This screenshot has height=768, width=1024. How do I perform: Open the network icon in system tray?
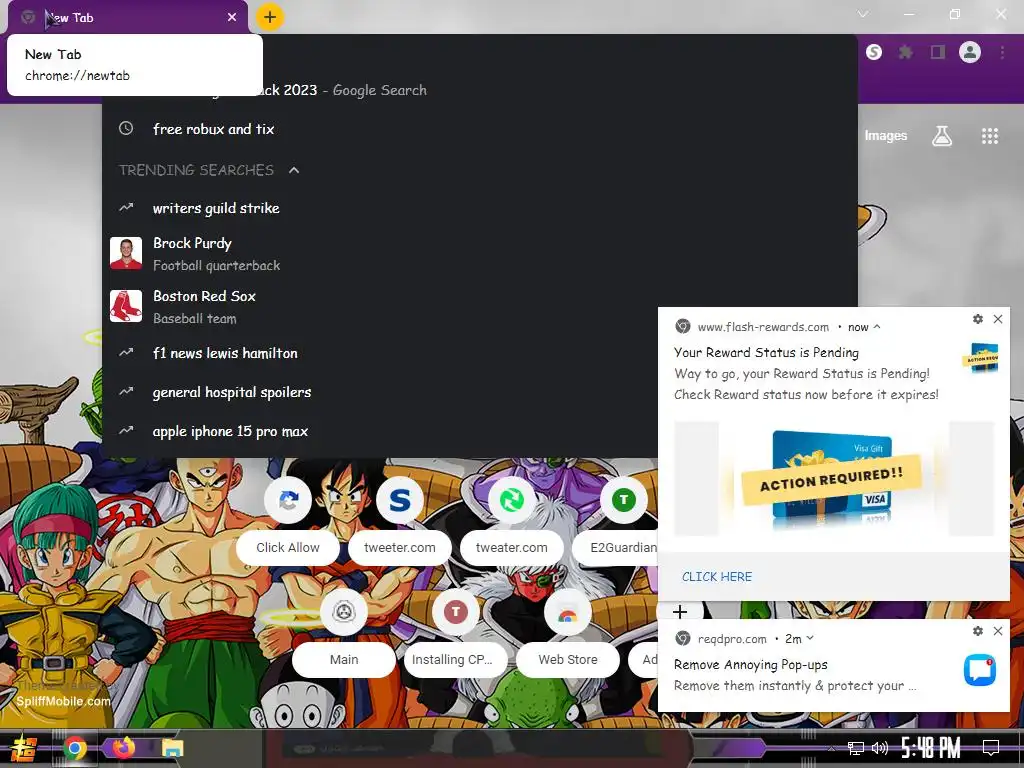pos(855,748)
